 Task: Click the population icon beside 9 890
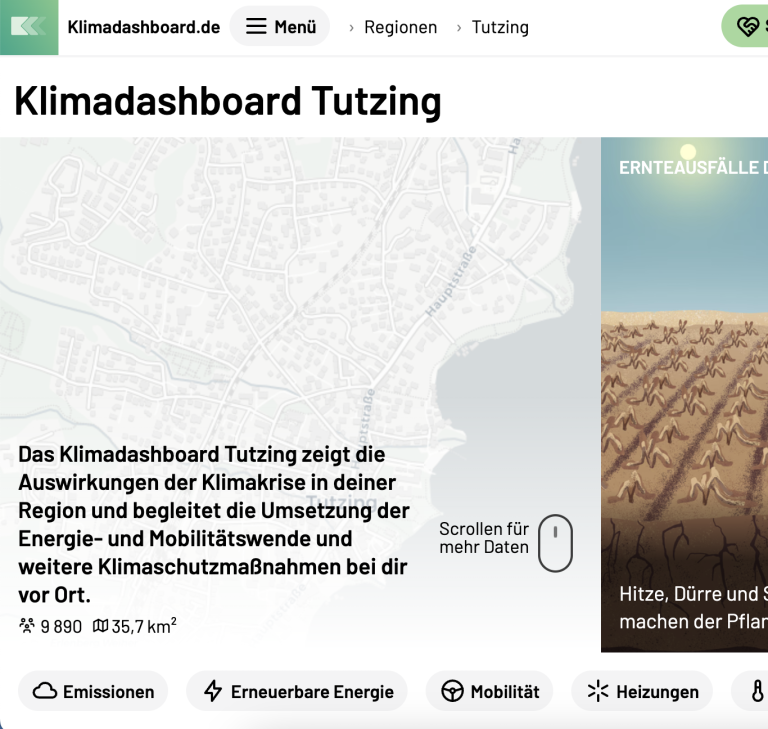coord(27,626)
